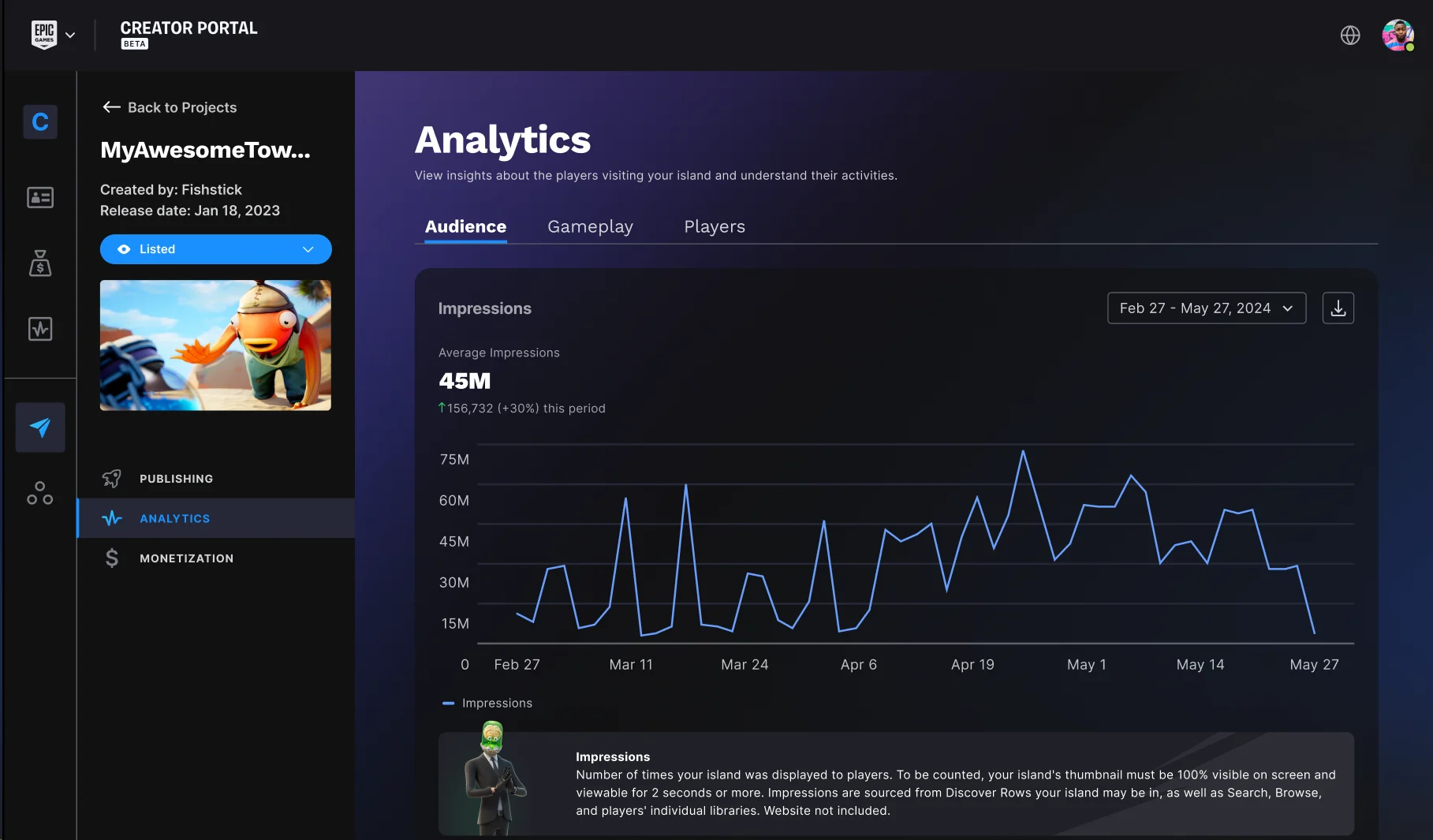
Task: Click the Epic Games logo
Action: click(x=44, y=35)
